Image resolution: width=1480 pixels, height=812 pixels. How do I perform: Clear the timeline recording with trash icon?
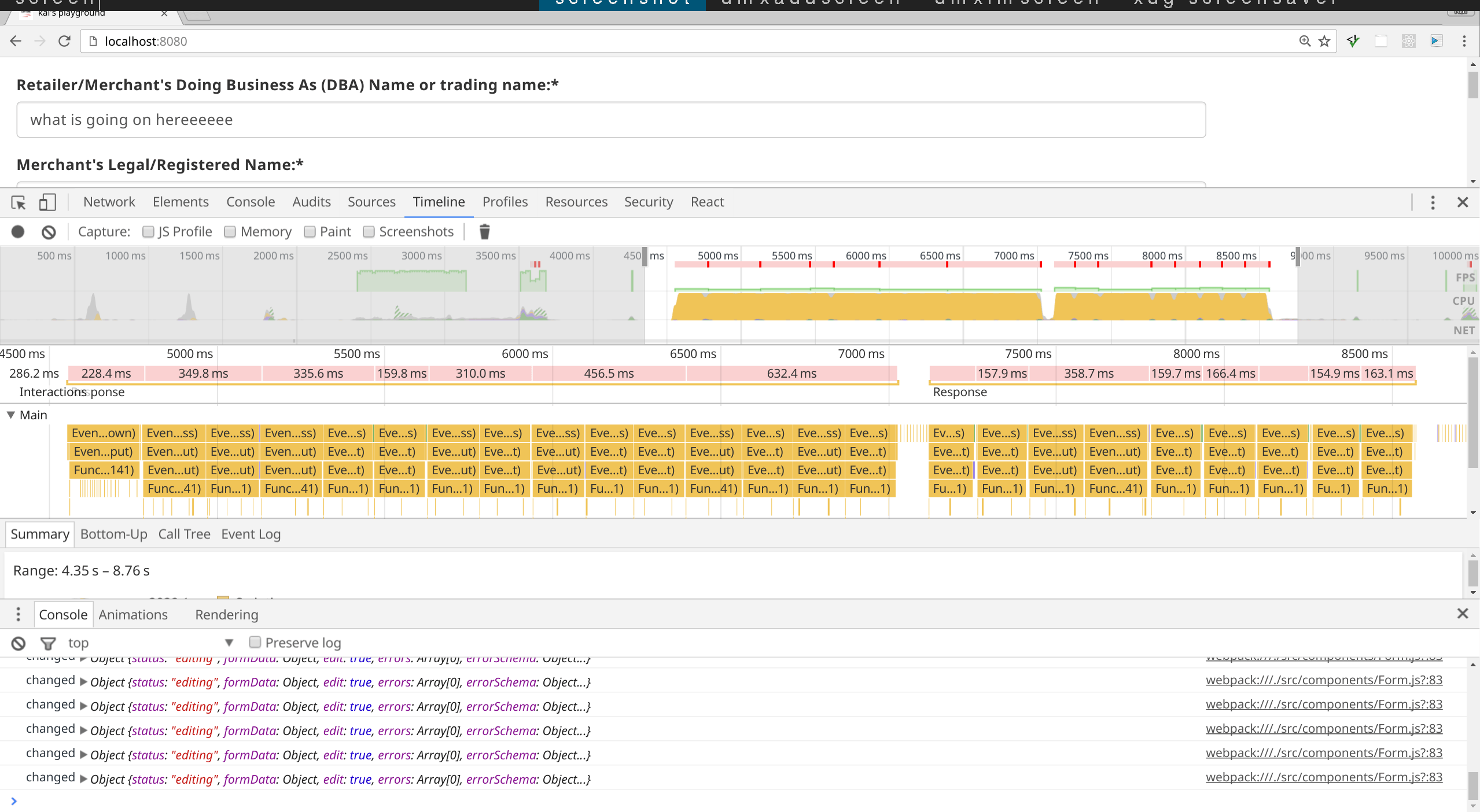click(x=484, y=231)
